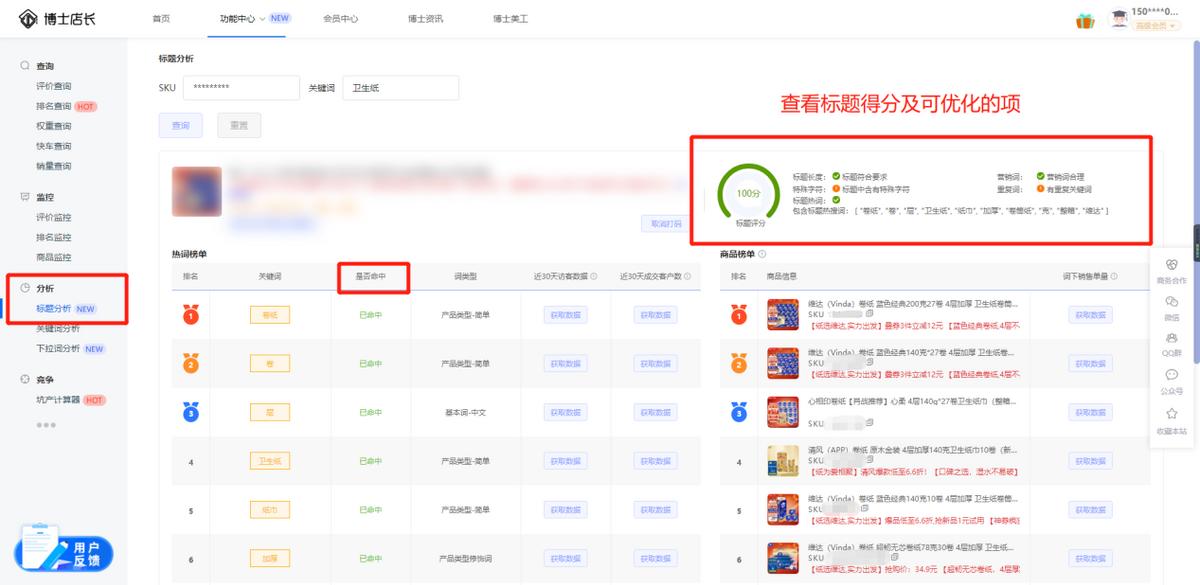The height and width of the screenshot is (585, 1200).
Task: Click the QQ群 icon in floating panel
Action: coord(1172,338)
